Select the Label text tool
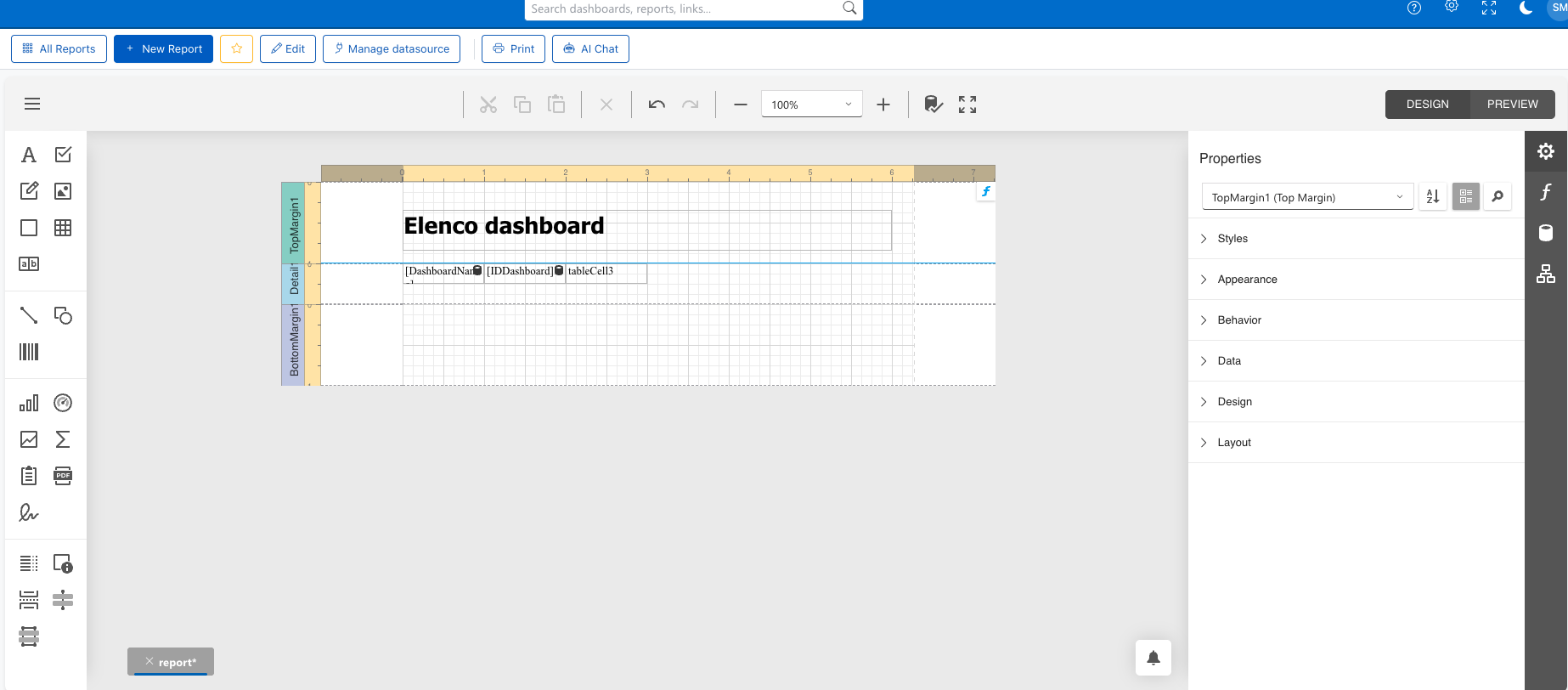1568x690 pixels. click(x=29, y=155)
